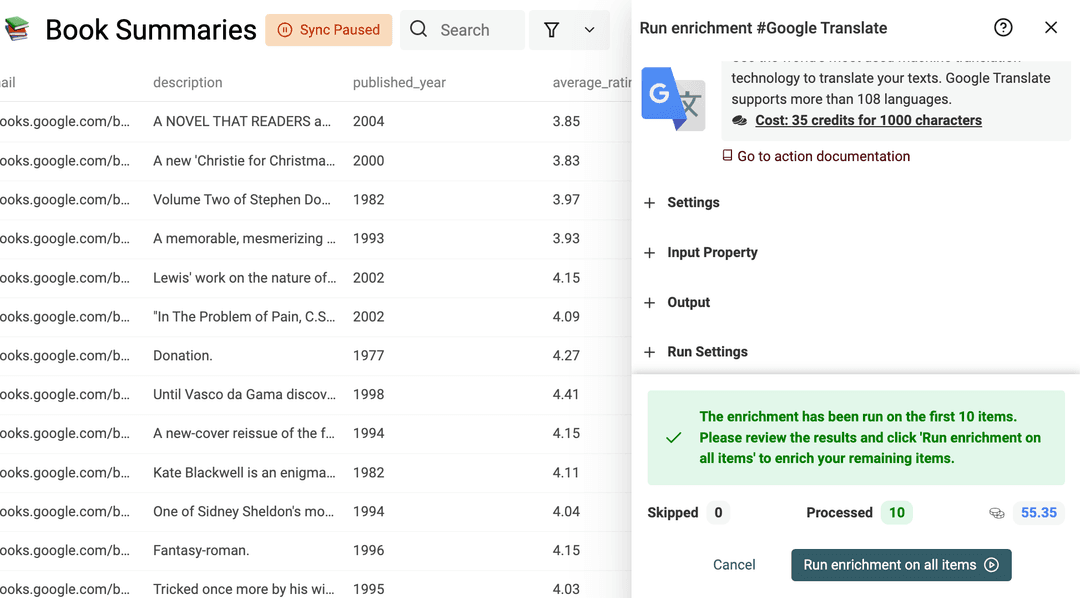
Task: Click the Cancel button
Action: tap(734, 564)
